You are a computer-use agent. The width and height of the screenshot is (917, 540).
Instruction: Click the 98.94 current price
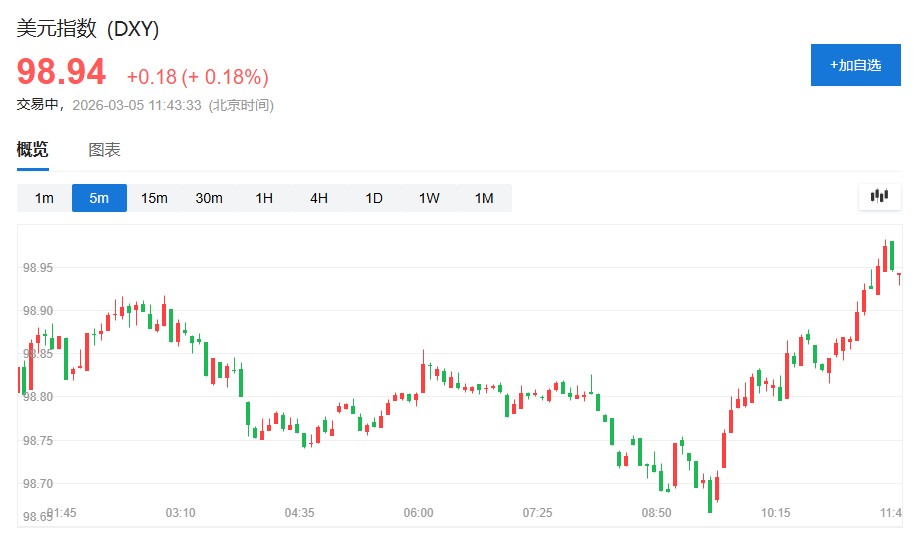click(61, 73)
